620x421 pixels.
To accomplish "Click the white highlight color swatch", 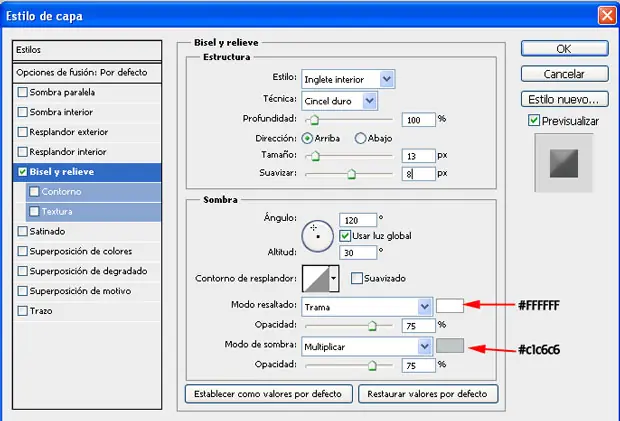I will tap(450, 306).
